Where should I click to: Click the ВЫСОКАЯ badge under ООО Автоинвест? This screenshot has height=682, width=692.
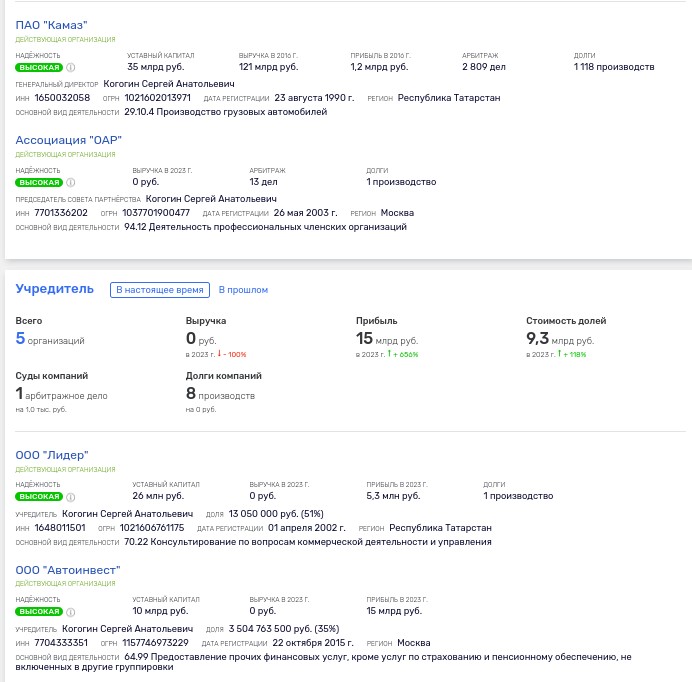point(39,611)
